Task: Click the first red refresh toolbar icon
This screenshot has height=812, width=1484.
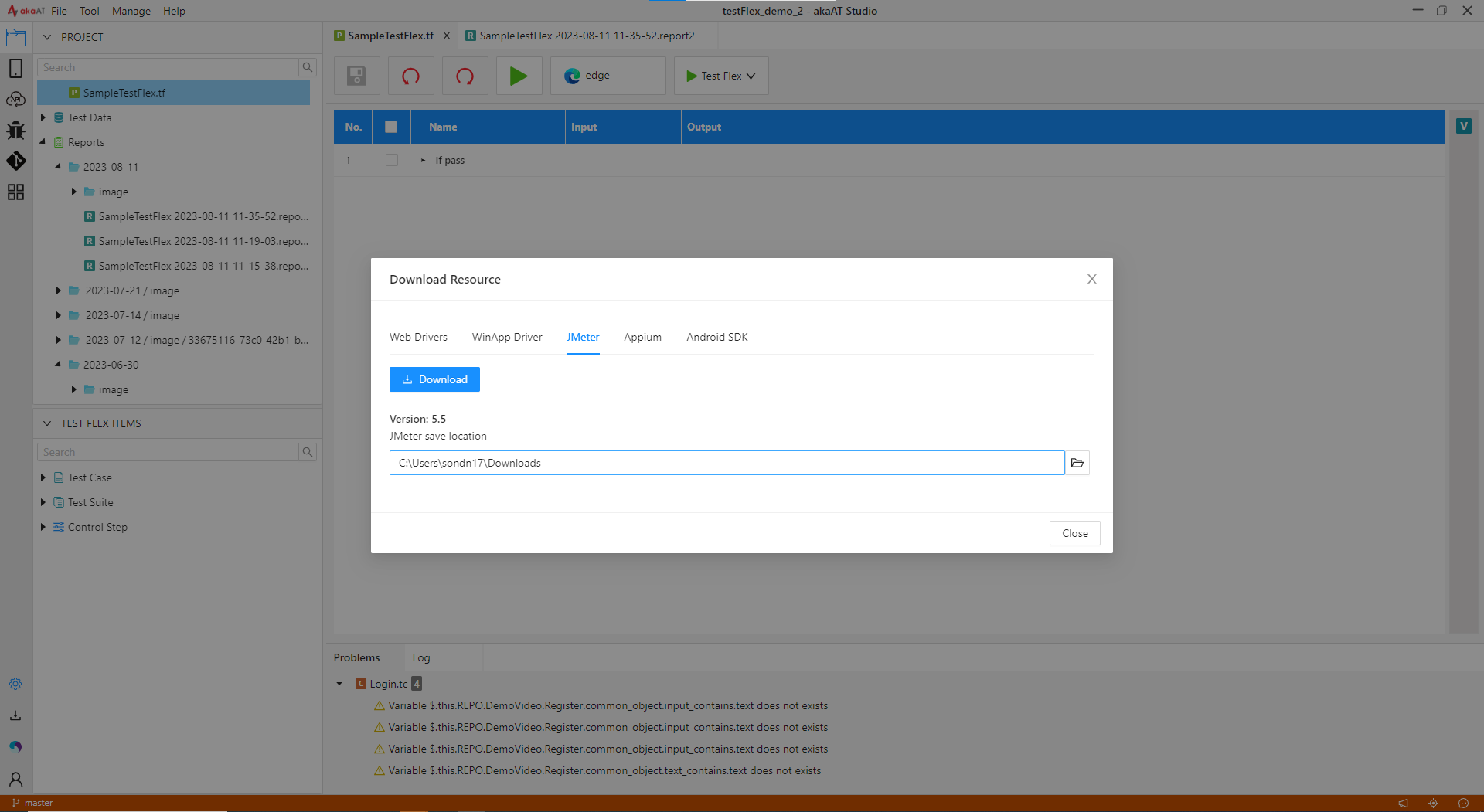Action: click(410, 76)
